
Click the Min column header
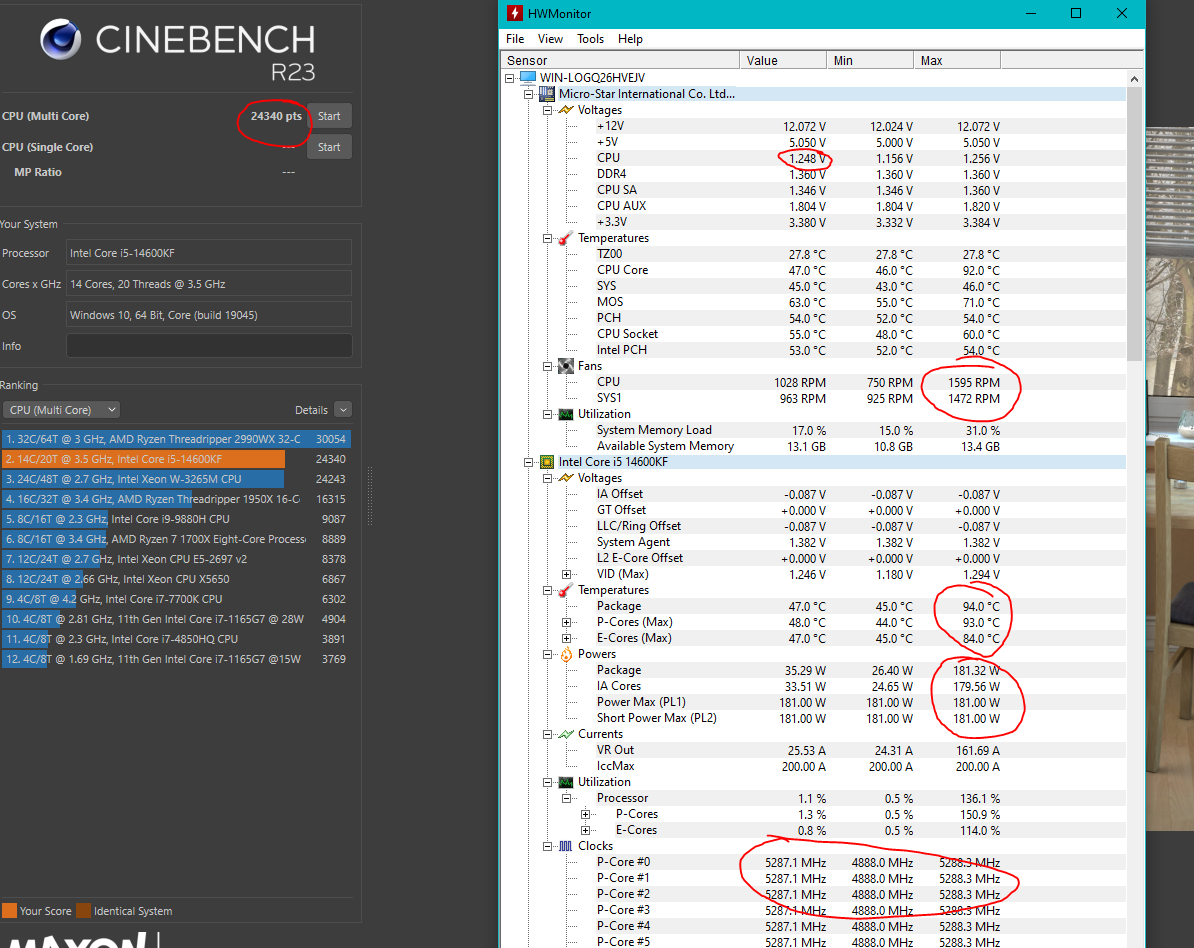870,60
